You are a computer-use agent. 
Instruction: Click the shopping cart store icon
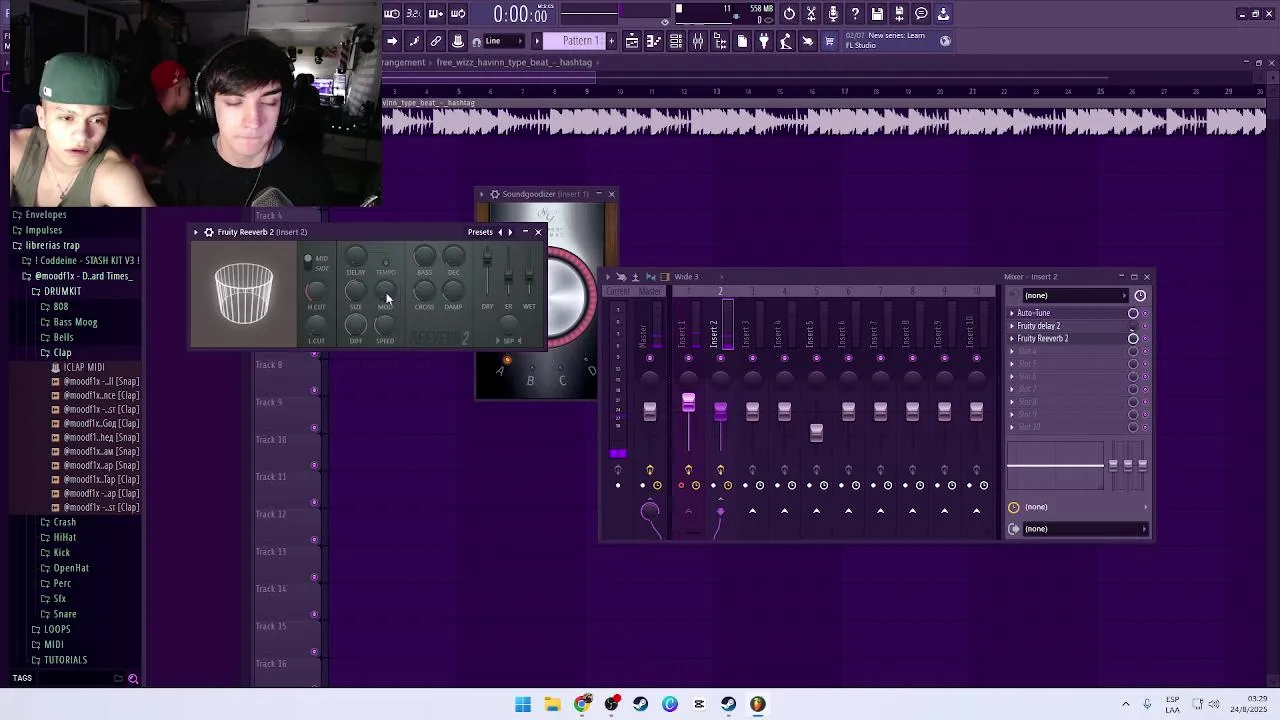tap(829, 41)
